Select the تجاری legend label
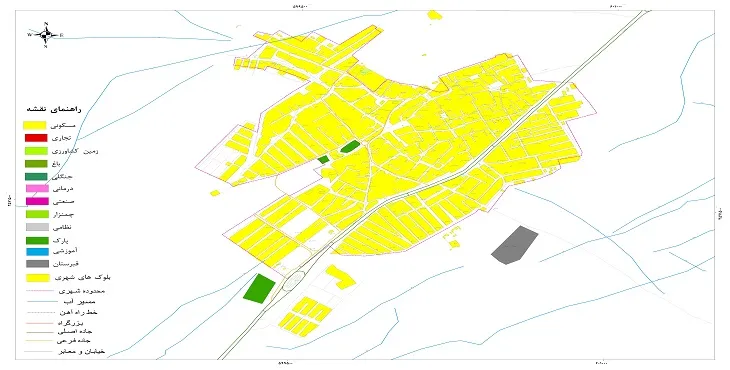This screenshot has width=730, height=370. coord(62,138)
